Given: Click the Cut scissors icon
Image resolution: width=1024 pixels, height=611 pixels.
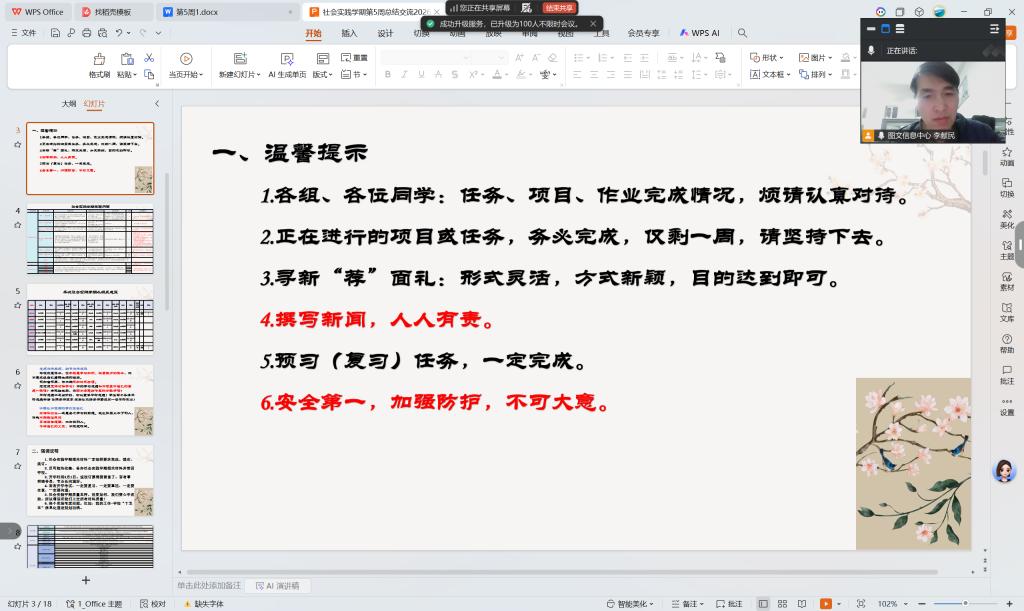Looking at the screenshot, I should coord(149,58).
